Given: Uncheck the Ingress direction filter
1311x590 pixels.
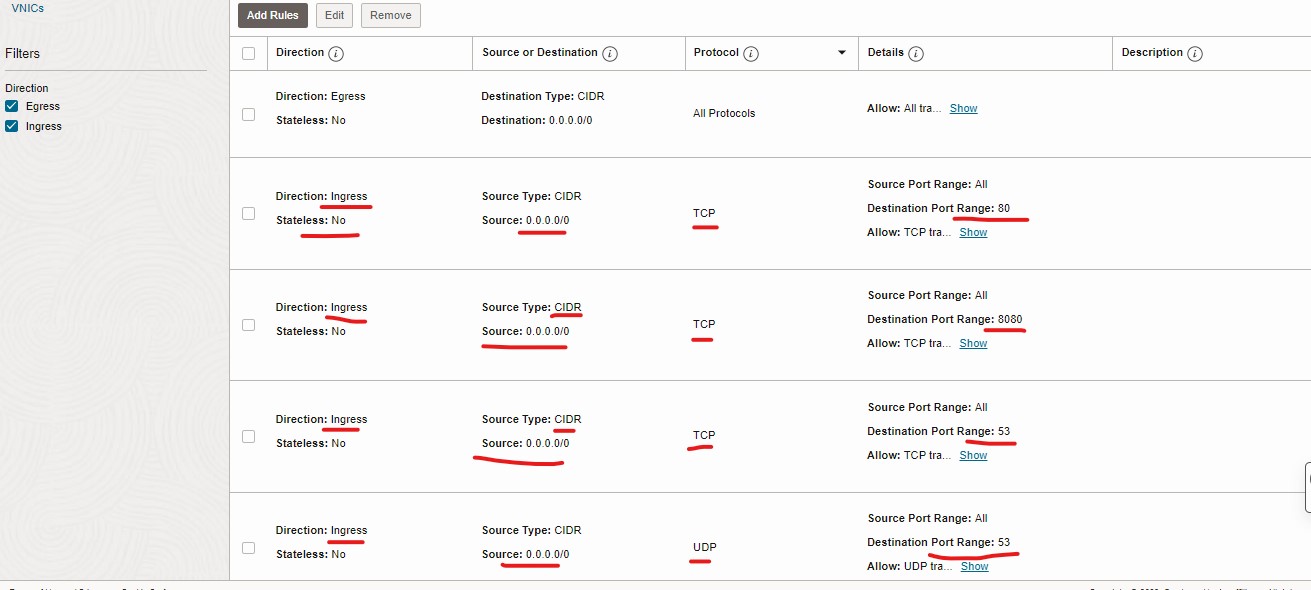Looking at the screenshot, I should click(x=12, y=126).
